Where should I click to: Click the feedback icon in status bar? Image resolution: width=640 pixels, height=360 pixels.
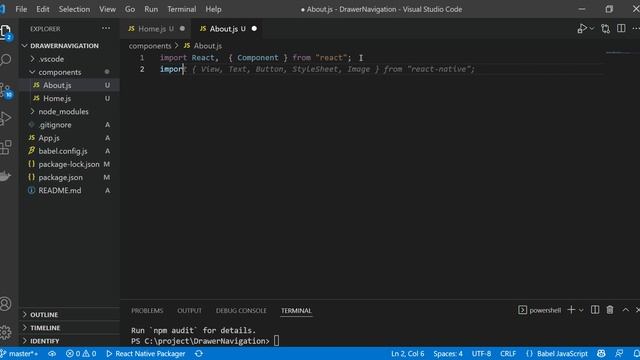(619, 353)
